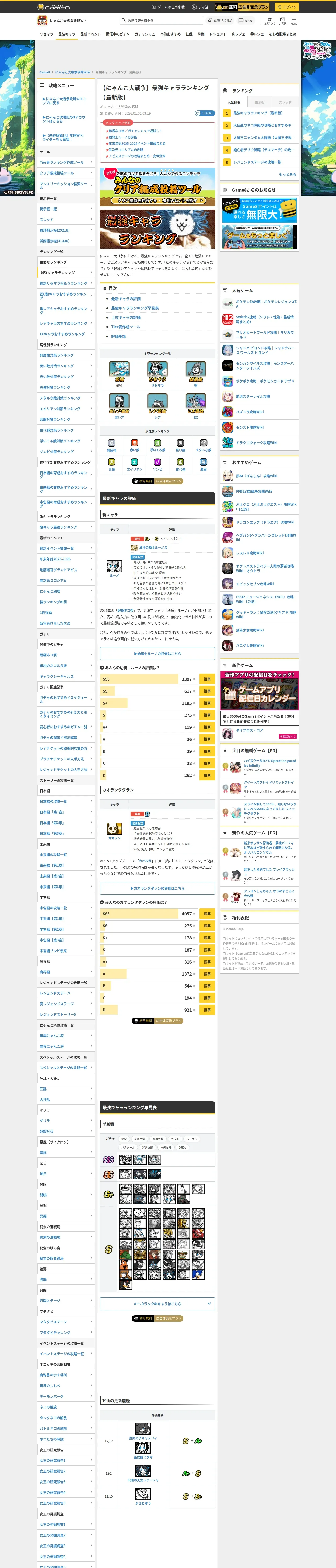336x1568 pixels.
Task: Click the カオラン character icon
Action: pyautogui.click(x=114, y=828)
